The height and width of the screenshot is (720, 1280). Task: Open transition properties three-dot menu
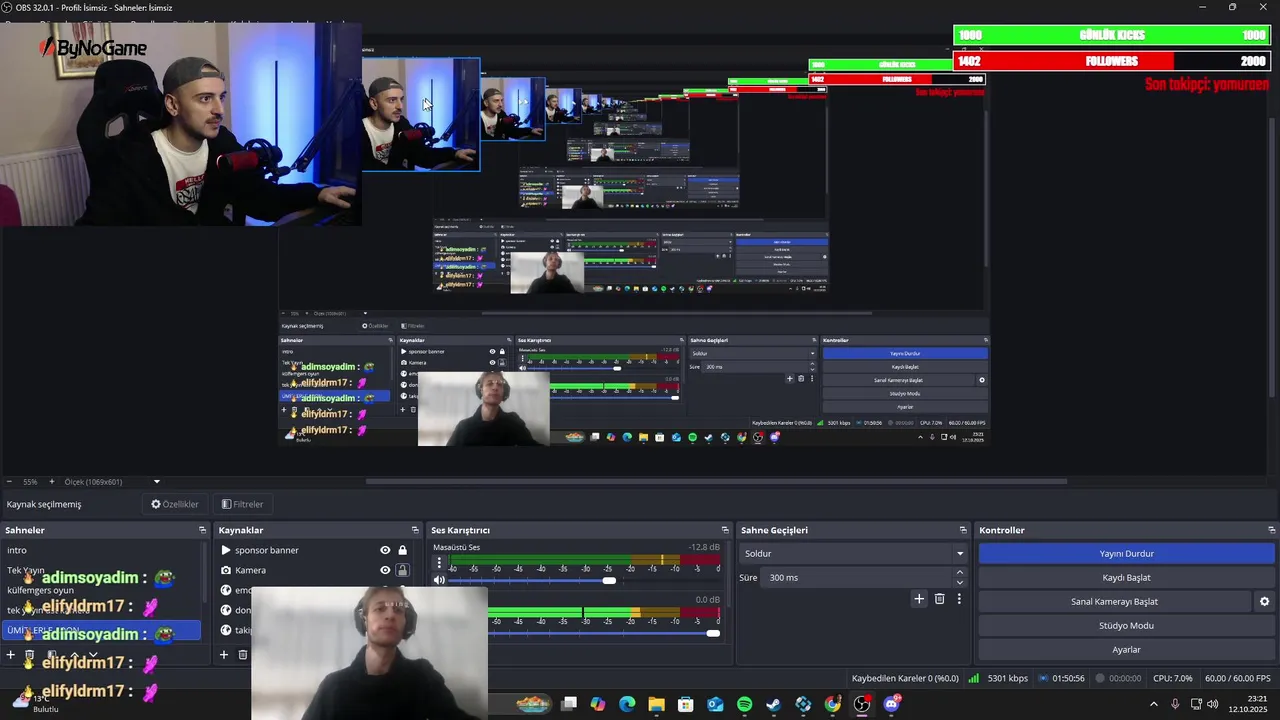pyautogui.click(x=959, y=599)
